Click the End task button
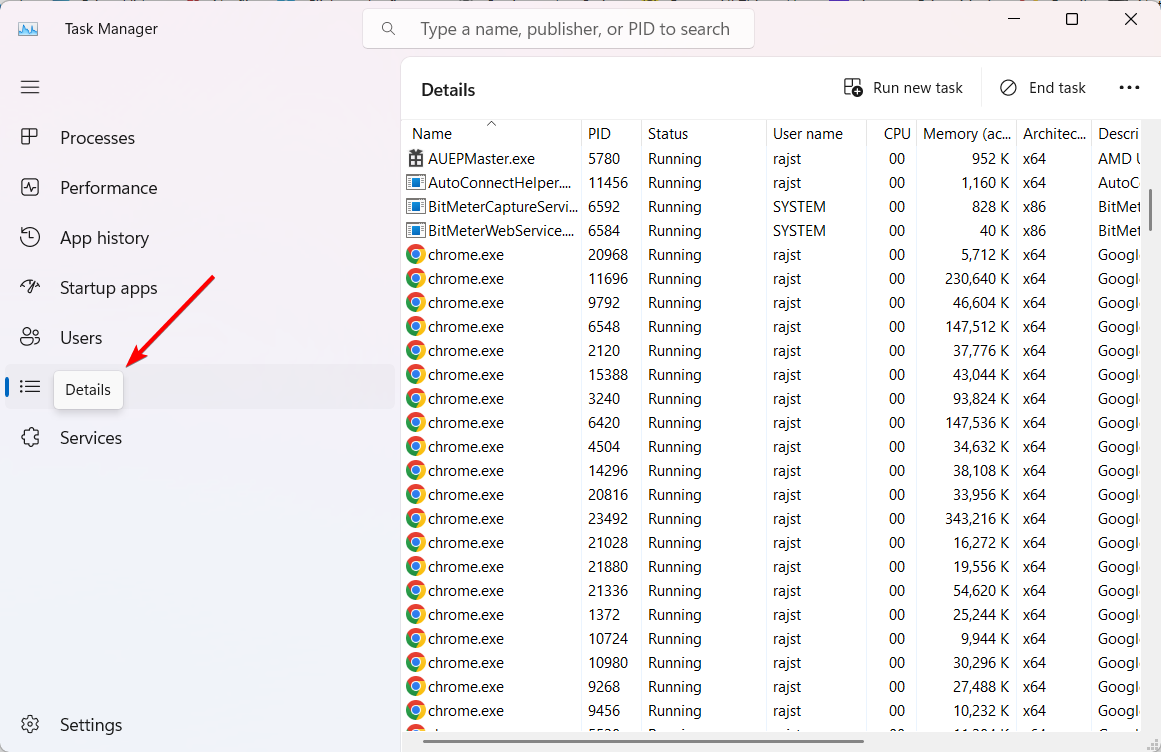Image resolution: width=1161 pixels, height=752 pixels. (1043, 88)
